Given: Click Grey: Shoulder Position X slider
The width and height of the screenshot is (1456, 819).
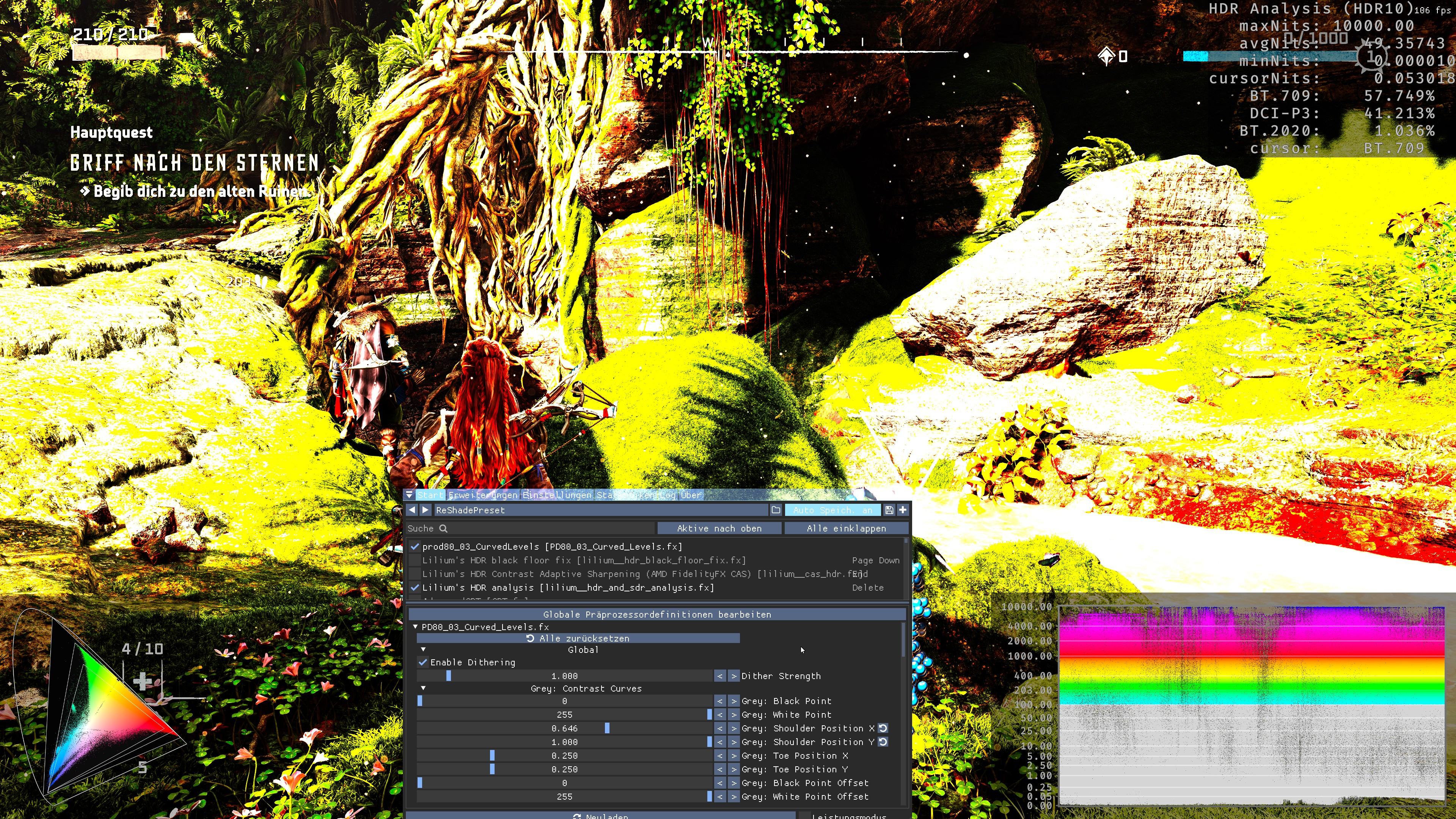Looking at the screenshot, I should point(564,728).
